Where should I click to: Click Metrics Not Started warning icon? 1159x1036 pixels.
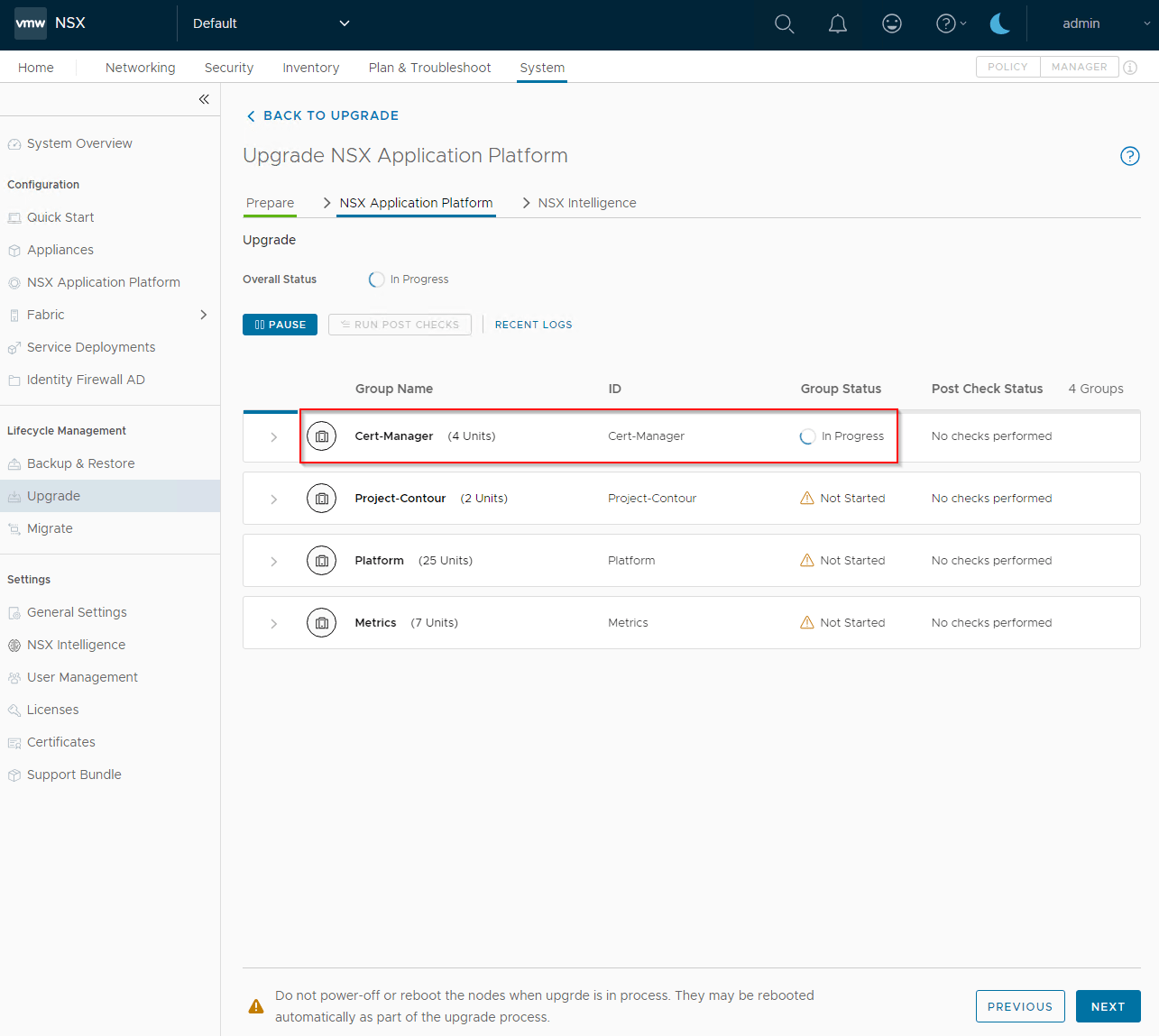click(x=807, y=622)
